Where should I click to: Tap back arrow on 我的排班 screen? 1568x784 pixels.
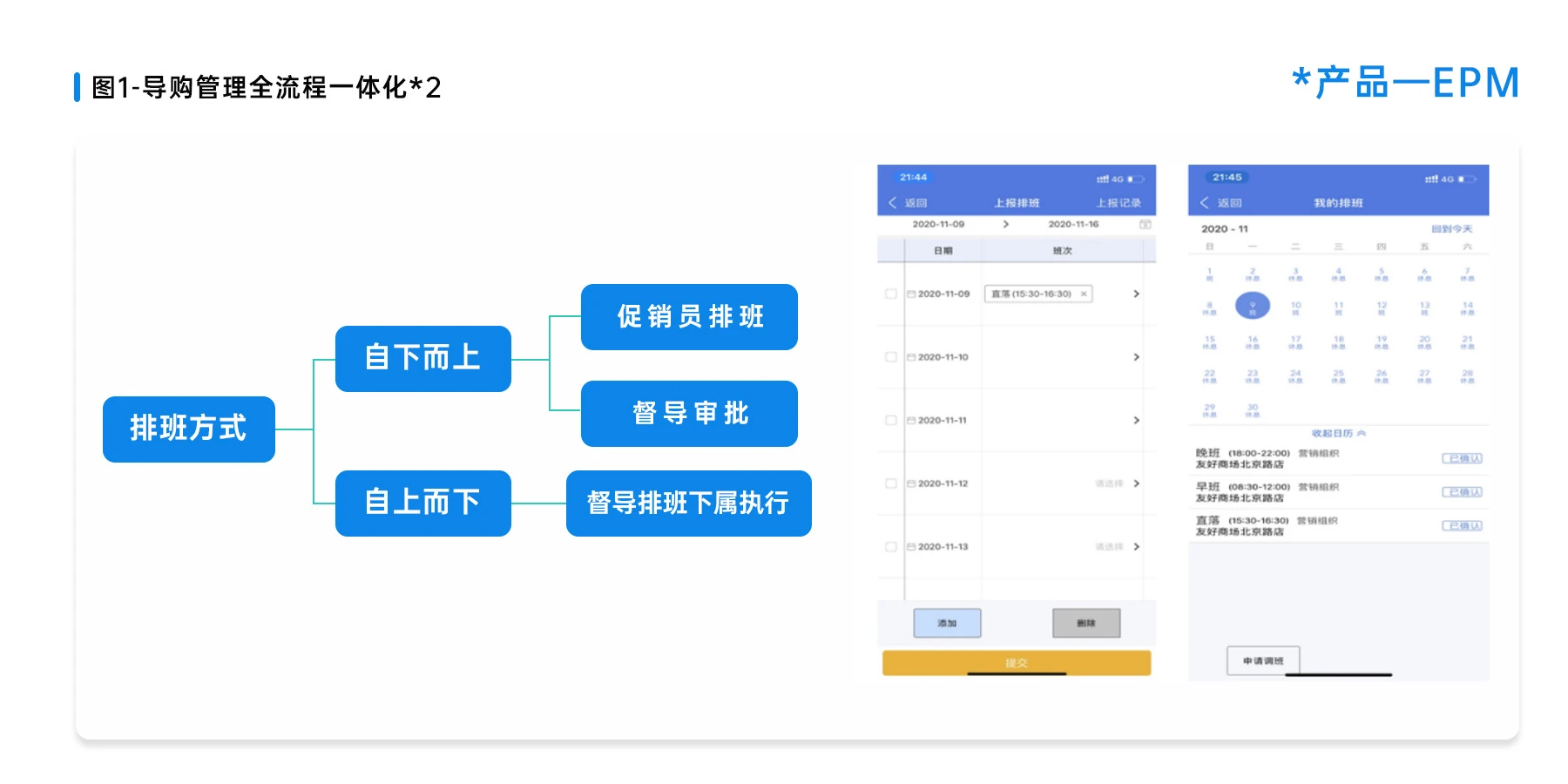point(1205,203)
